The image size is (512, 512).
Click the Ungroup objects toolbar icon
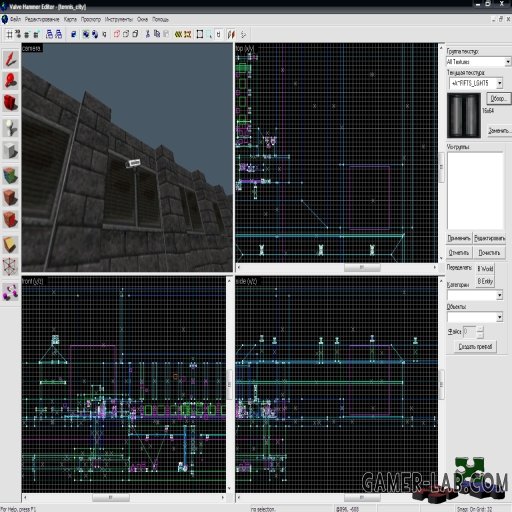tap(95, 34)
